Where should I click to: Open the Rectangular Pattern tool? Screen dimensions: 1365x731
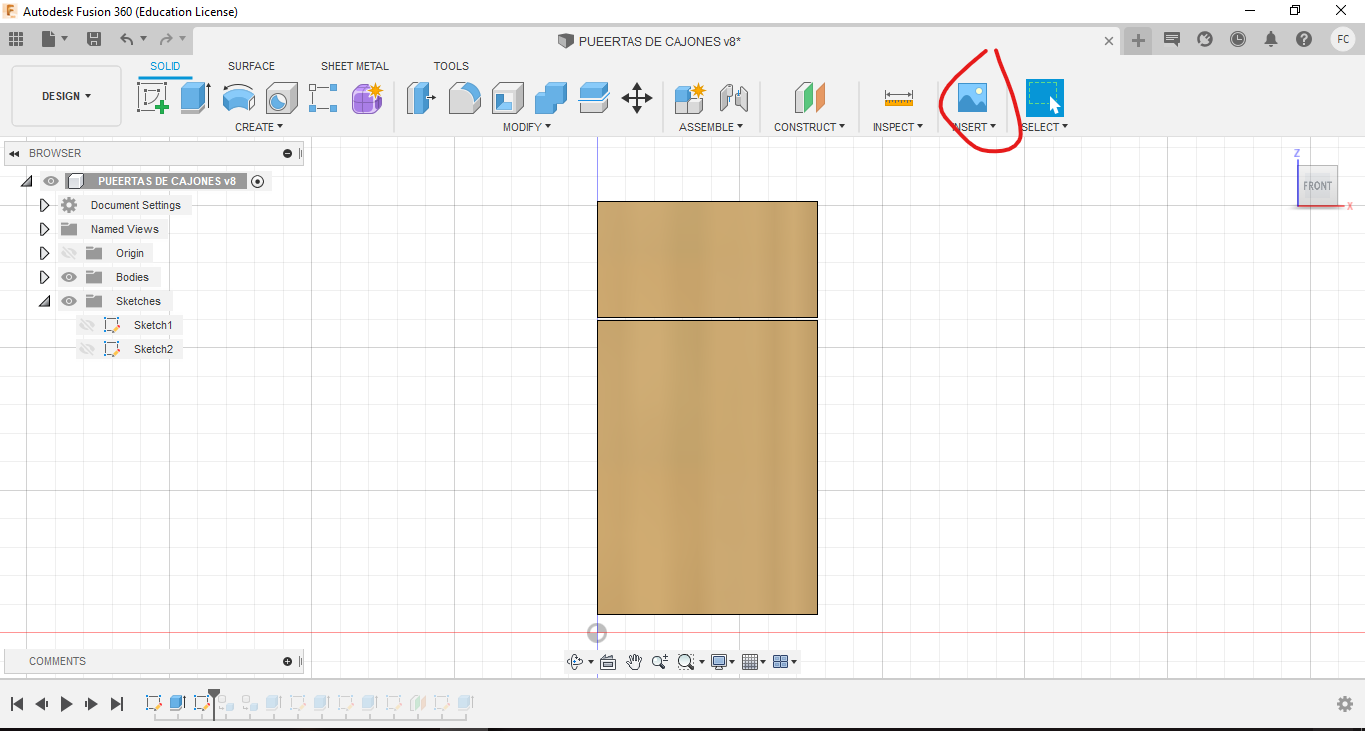coord(323,98)
